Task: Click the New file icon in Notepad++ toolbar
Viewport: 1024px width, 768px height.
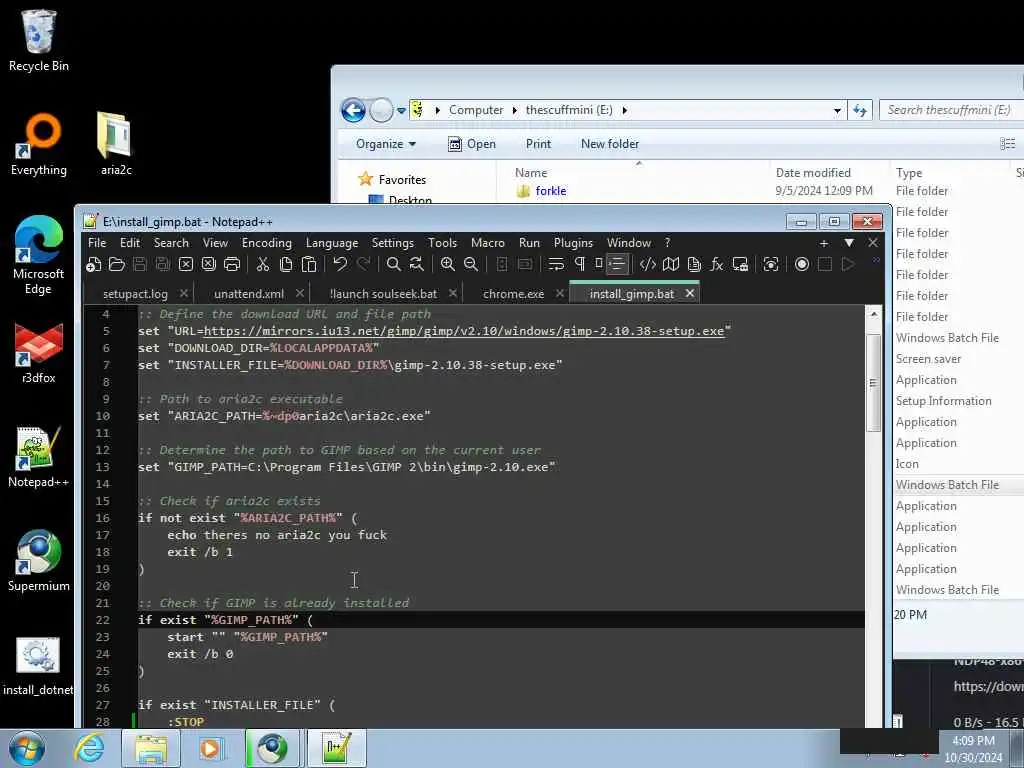Action: tap(94, 264)
